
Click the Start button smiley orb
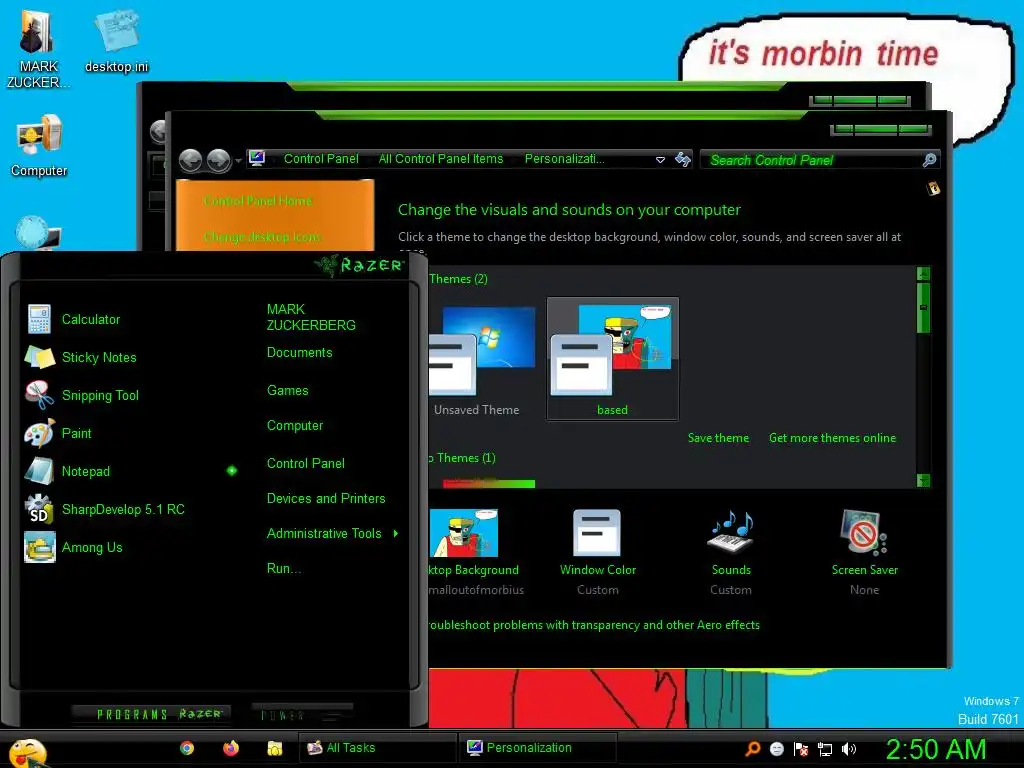pos(27,753)
